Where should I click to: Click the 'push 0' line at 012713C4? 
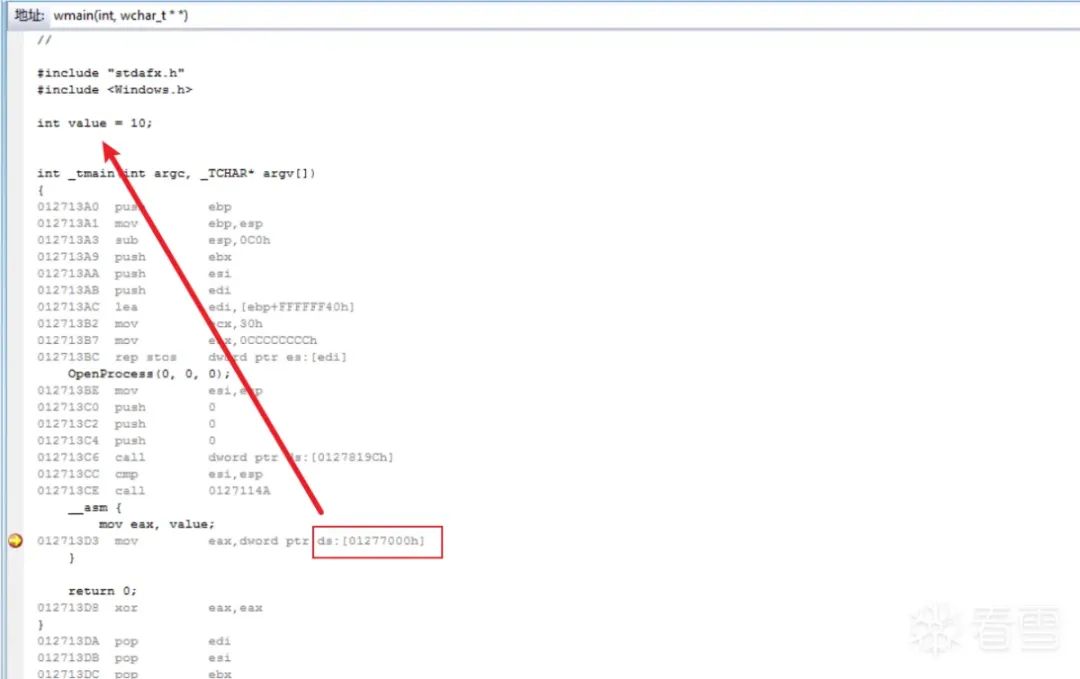point(127,440)
